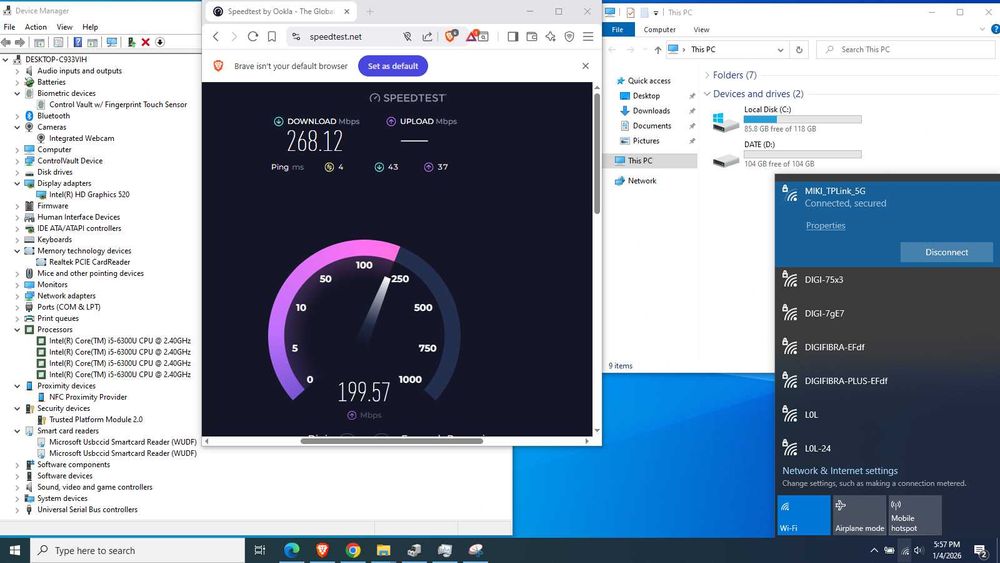The height and width of the screenshot is (563, 1000).
Task: Click Brave's reload page icon
Action: point(253,37)
